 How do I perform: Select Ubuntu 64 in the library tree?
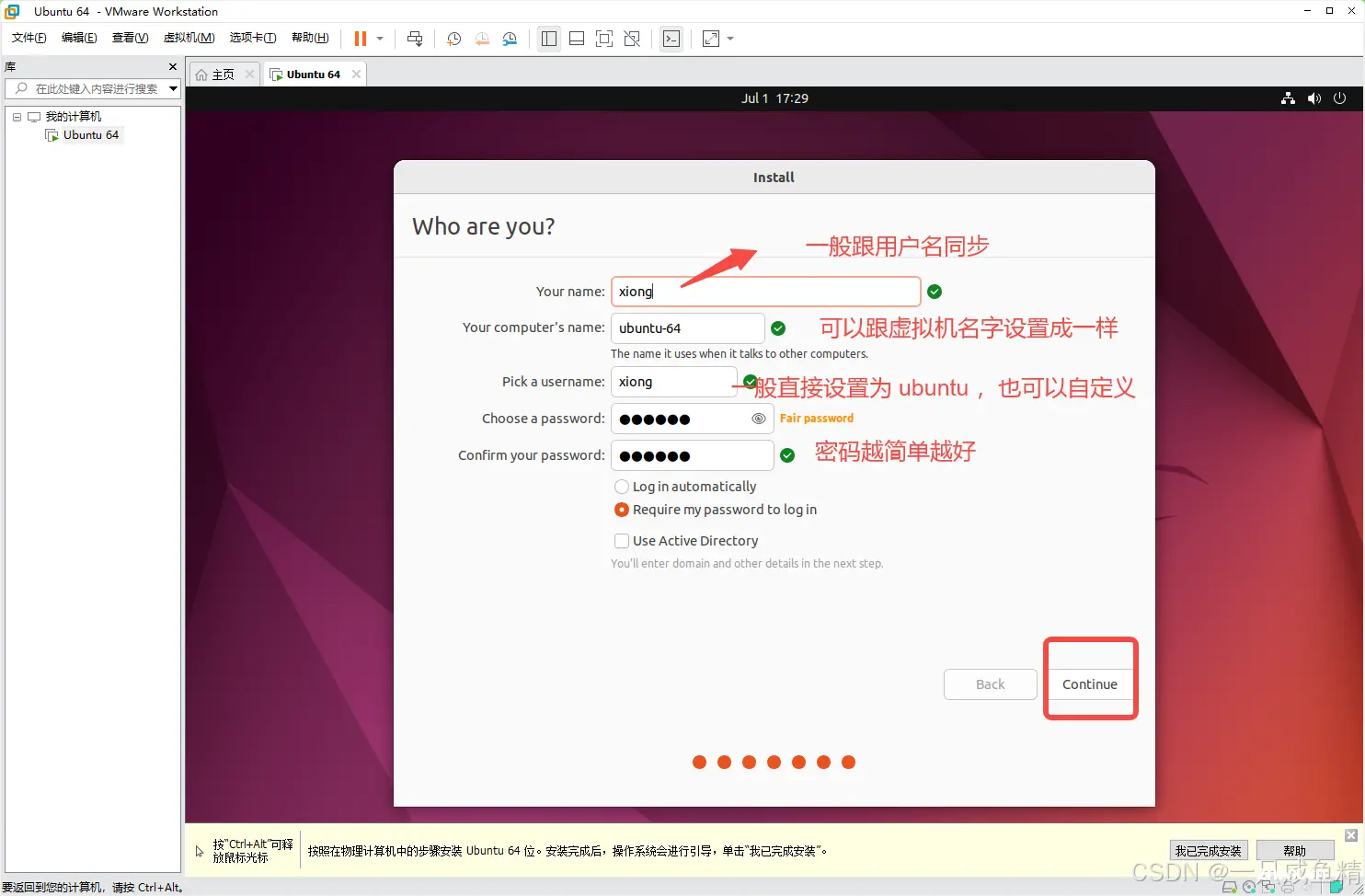91,135
